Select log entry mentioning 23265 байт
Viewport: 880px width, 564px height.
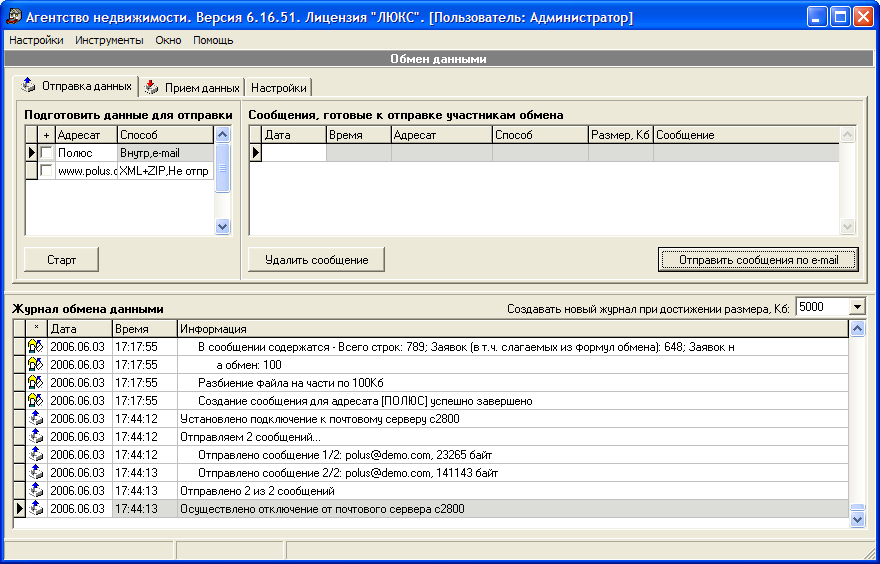[x=345, y=455]
